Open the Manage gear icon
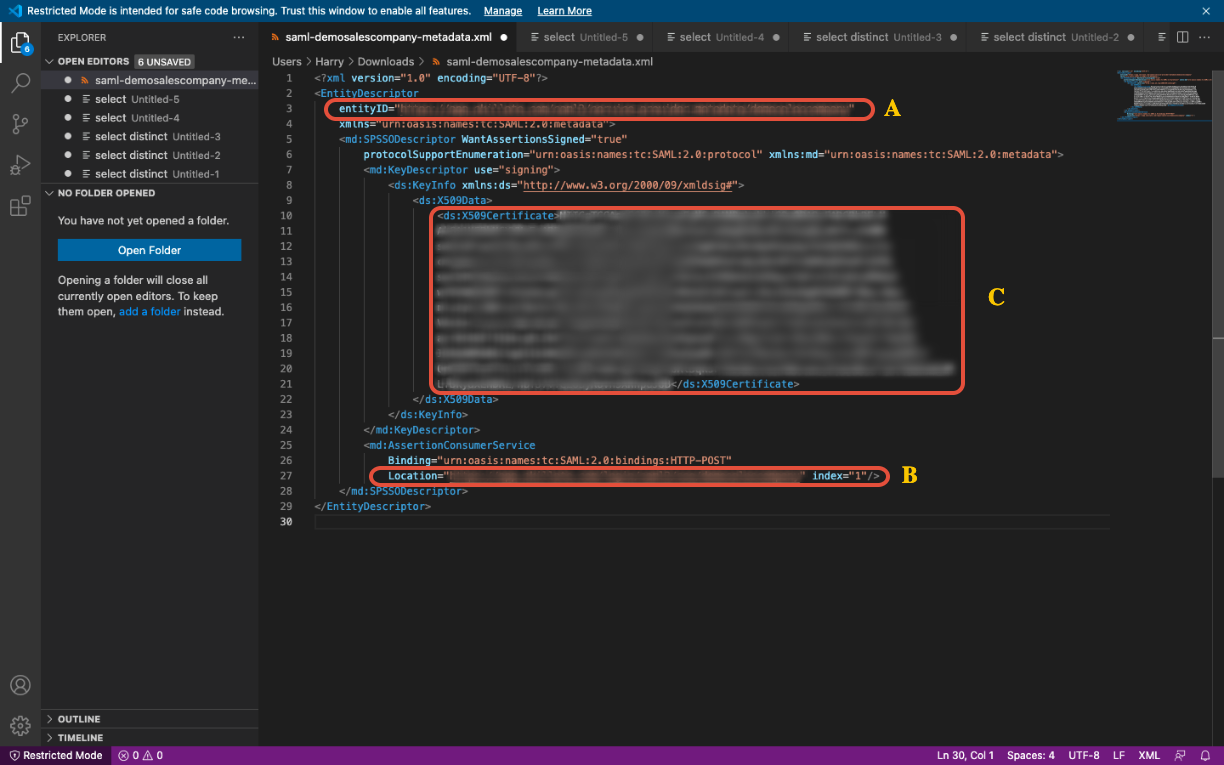The width and height of the screenshot is (1224, 765). coord(20,725)
